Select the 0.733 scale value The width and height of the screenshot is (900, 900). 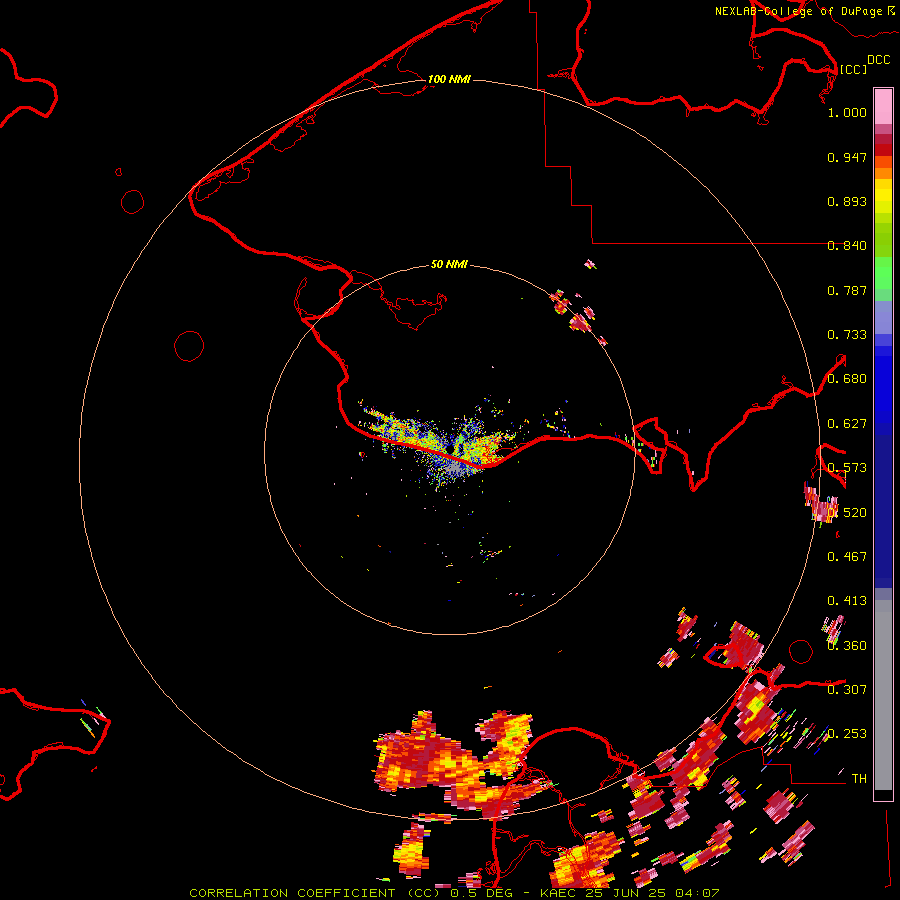pyautogui.click(x=847, y=335)
